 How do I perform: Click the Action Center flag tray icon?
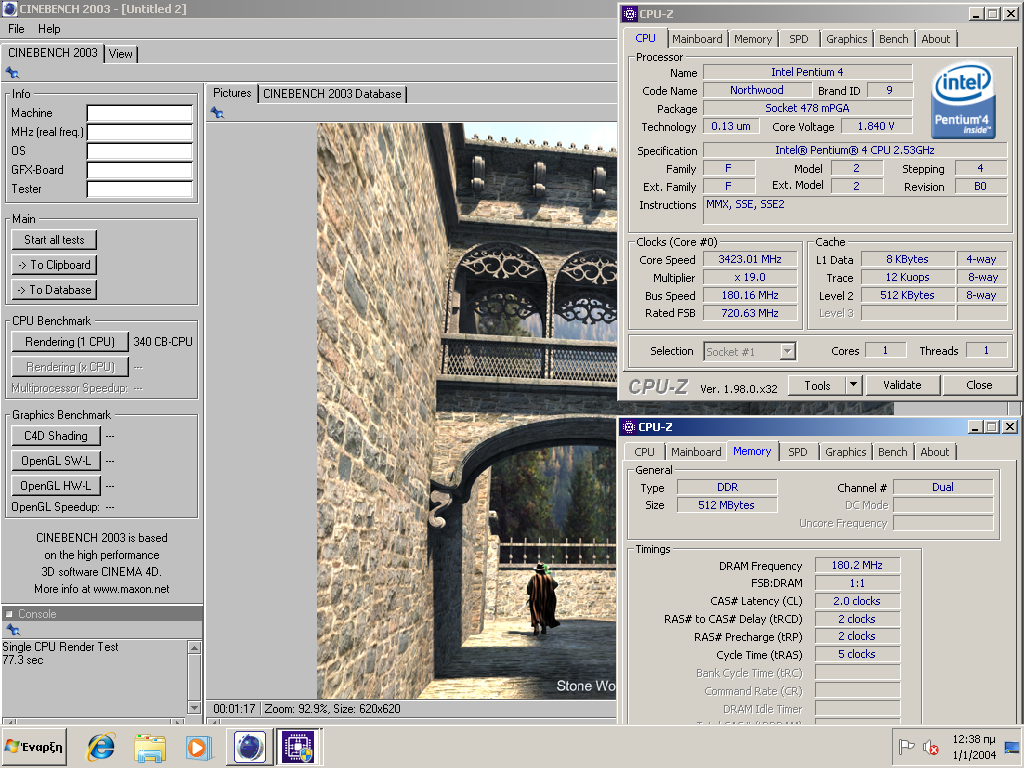point(906,746)
